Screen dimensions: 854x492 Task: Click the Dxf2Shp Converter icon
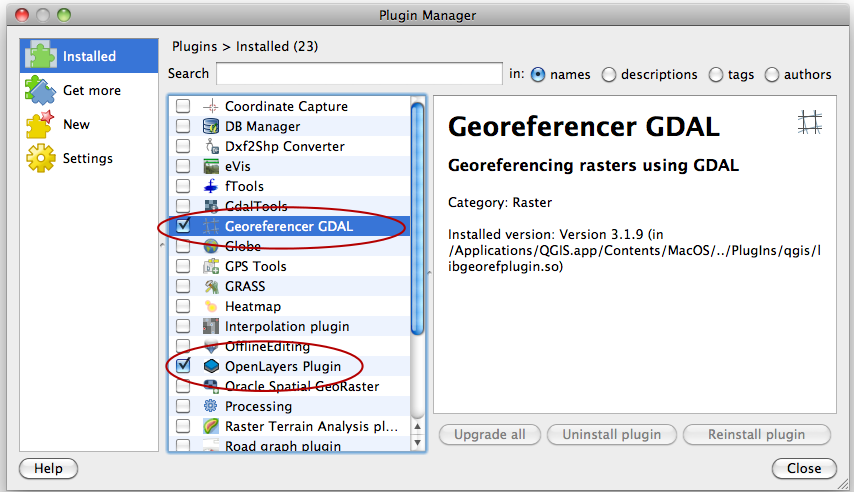point(211,146)
